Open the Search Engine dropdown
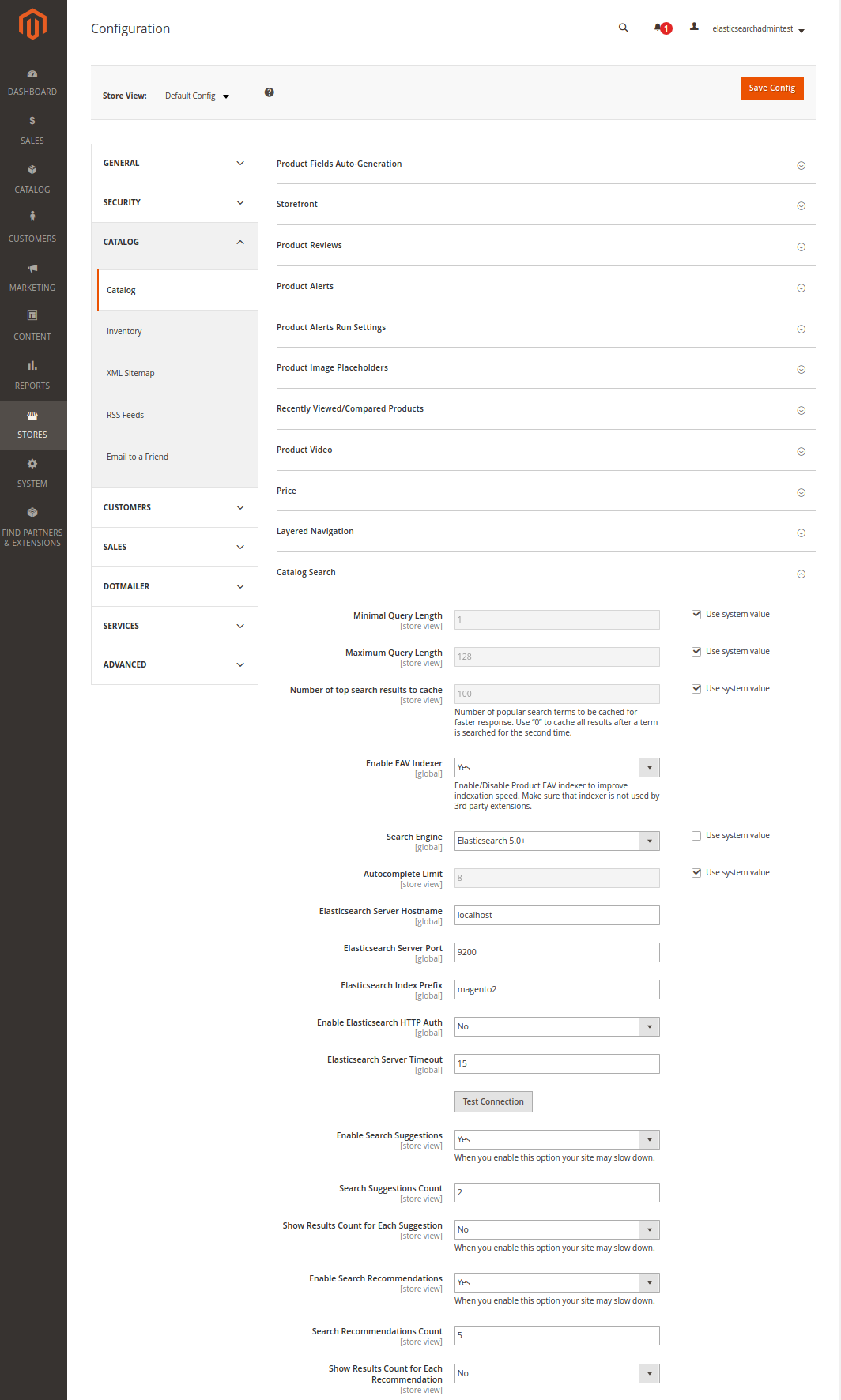 point(557,841)
